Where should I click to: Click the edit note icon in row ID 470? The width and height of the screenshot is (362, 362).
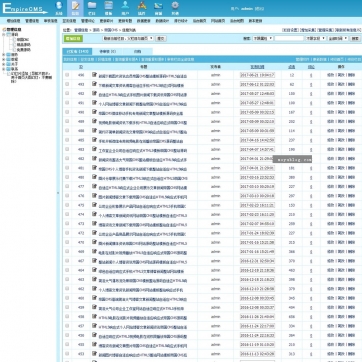pyautogui.click(x=95, y=242)
